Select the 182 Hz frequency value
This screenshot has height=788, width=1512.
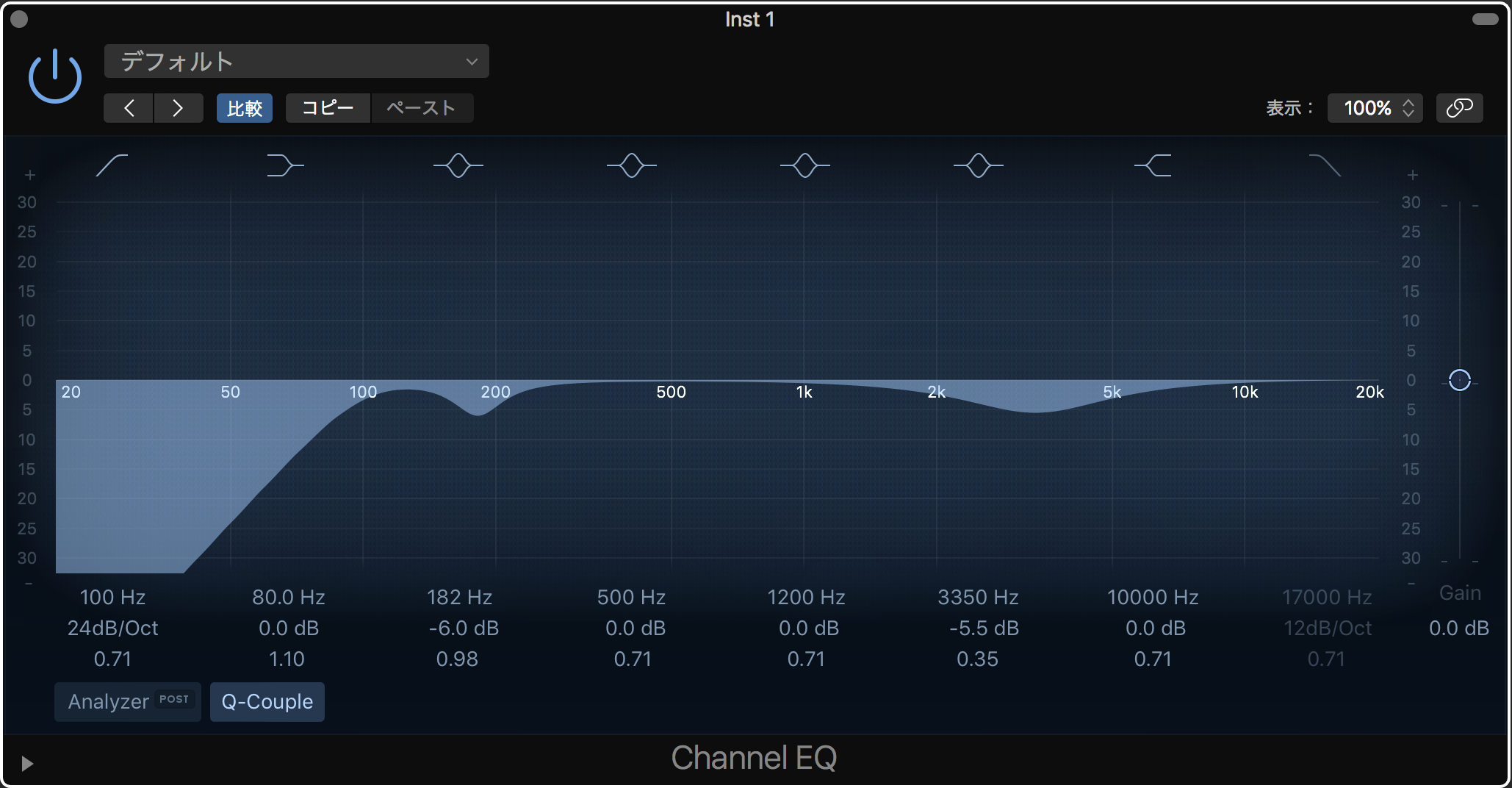tap(459, 597)
